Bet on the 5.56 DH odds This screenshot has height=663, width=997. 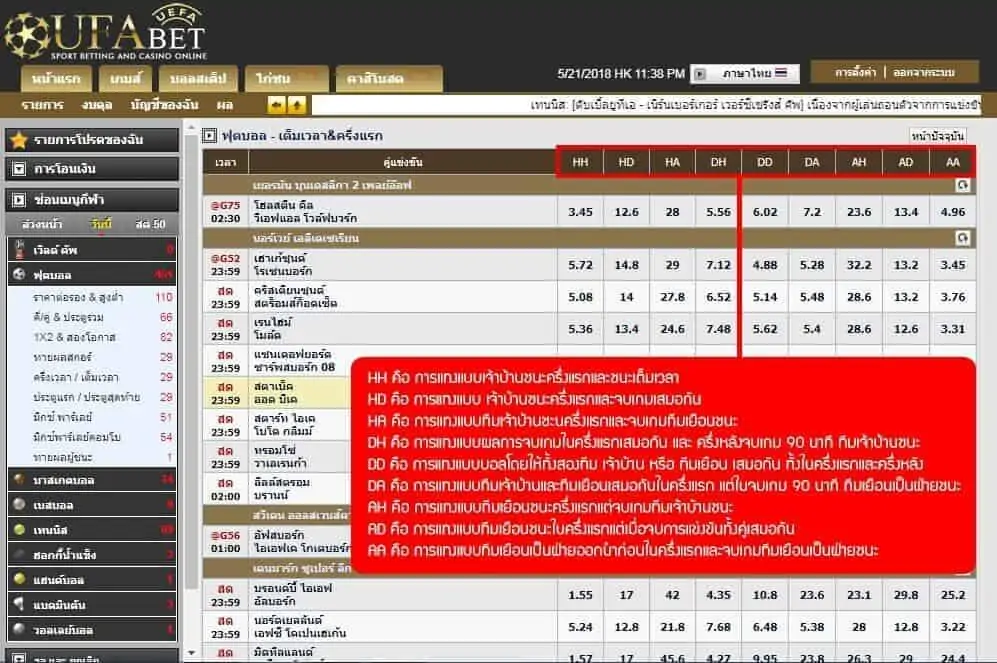pos(719,212)
